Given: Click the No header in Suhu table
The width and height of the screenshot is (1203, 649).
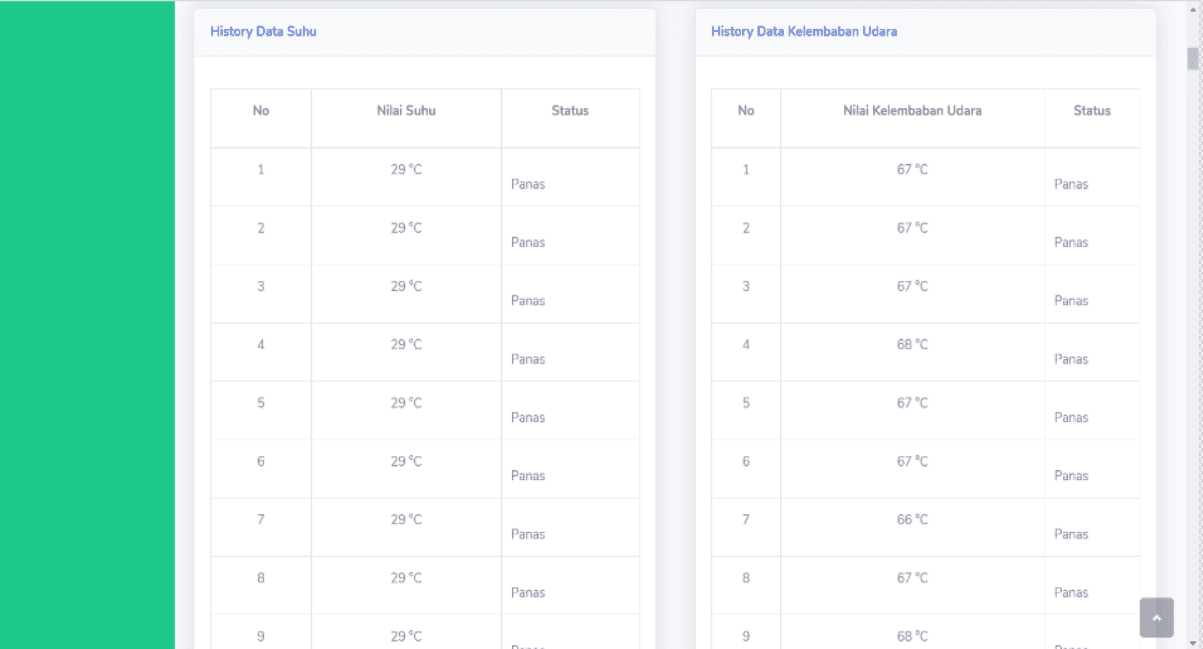Looking at the screenshot, I should tap(261, 111).
